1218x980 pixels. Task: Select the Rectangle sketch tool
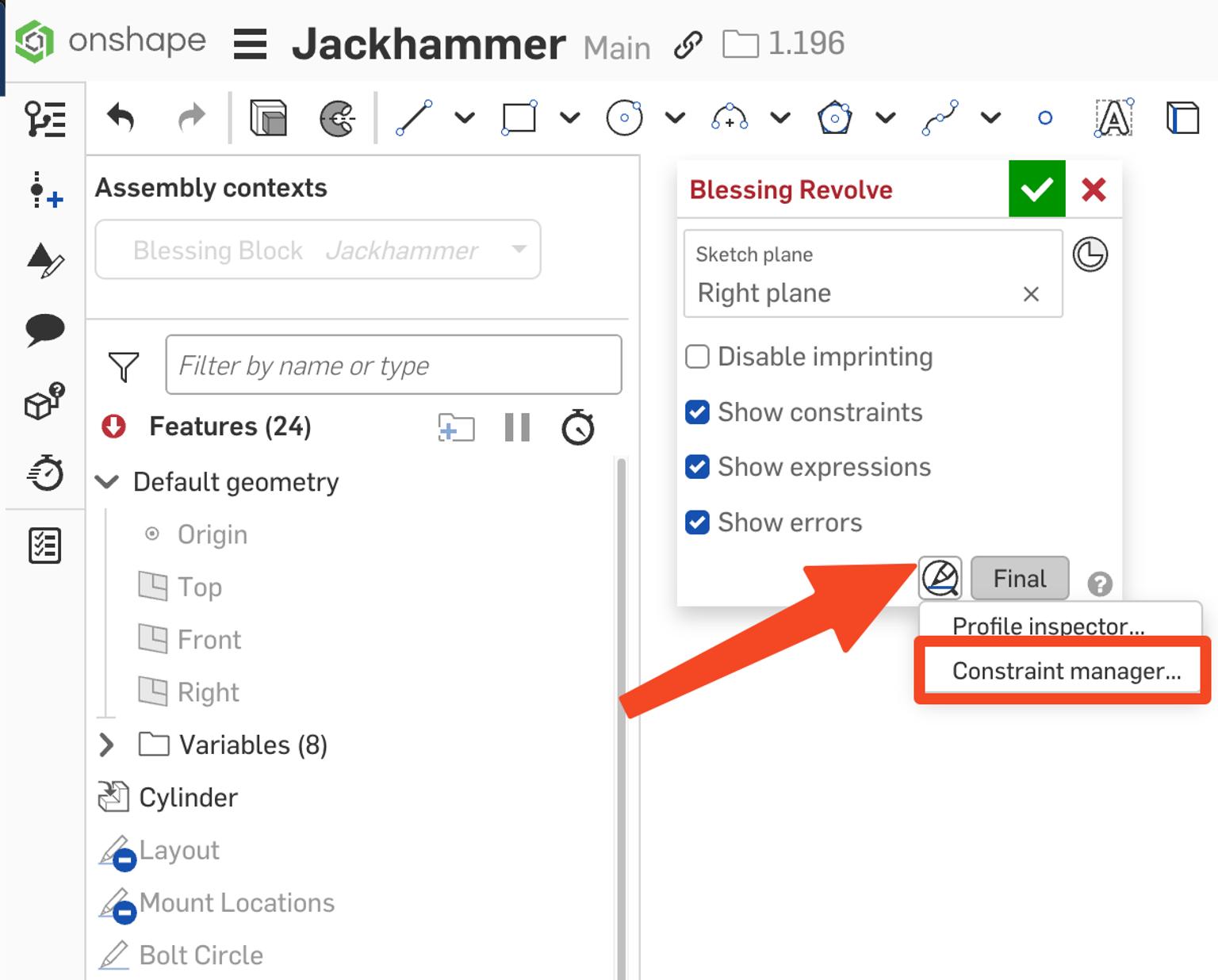tap(519, 117)
